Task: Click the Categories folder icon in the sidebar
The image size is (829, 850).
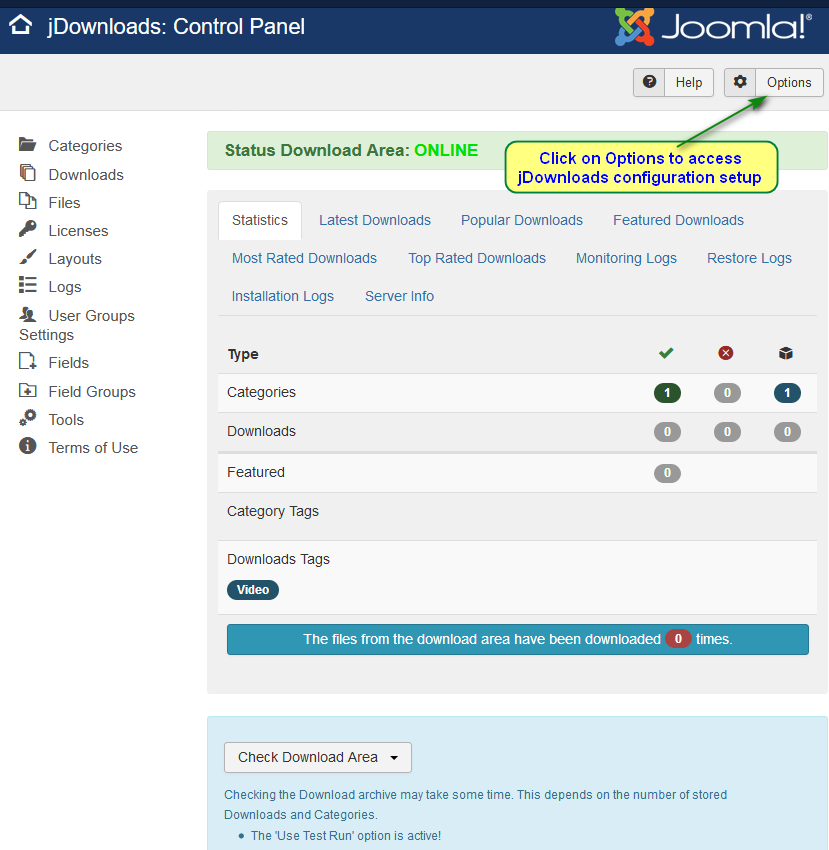Action: click(x=27, y=145)
